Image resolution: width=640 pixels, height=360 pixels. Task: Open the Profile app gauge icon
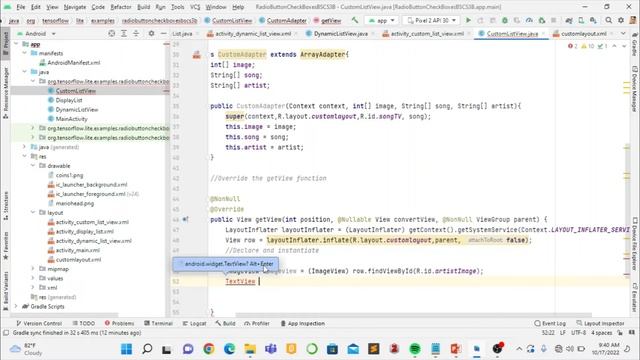[529, 20]
